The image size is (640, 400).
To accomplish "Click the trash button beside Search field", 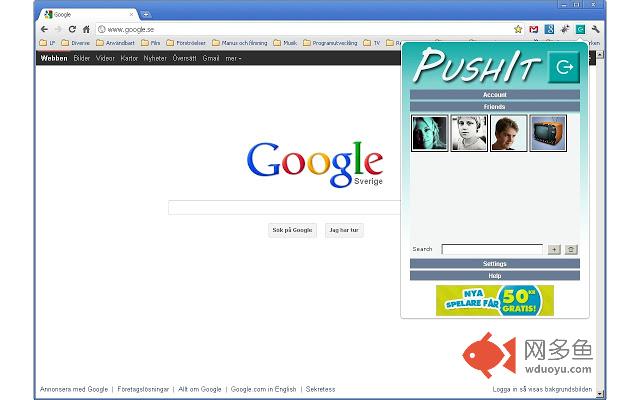I will pyautogui.click(x=571, y=249).
